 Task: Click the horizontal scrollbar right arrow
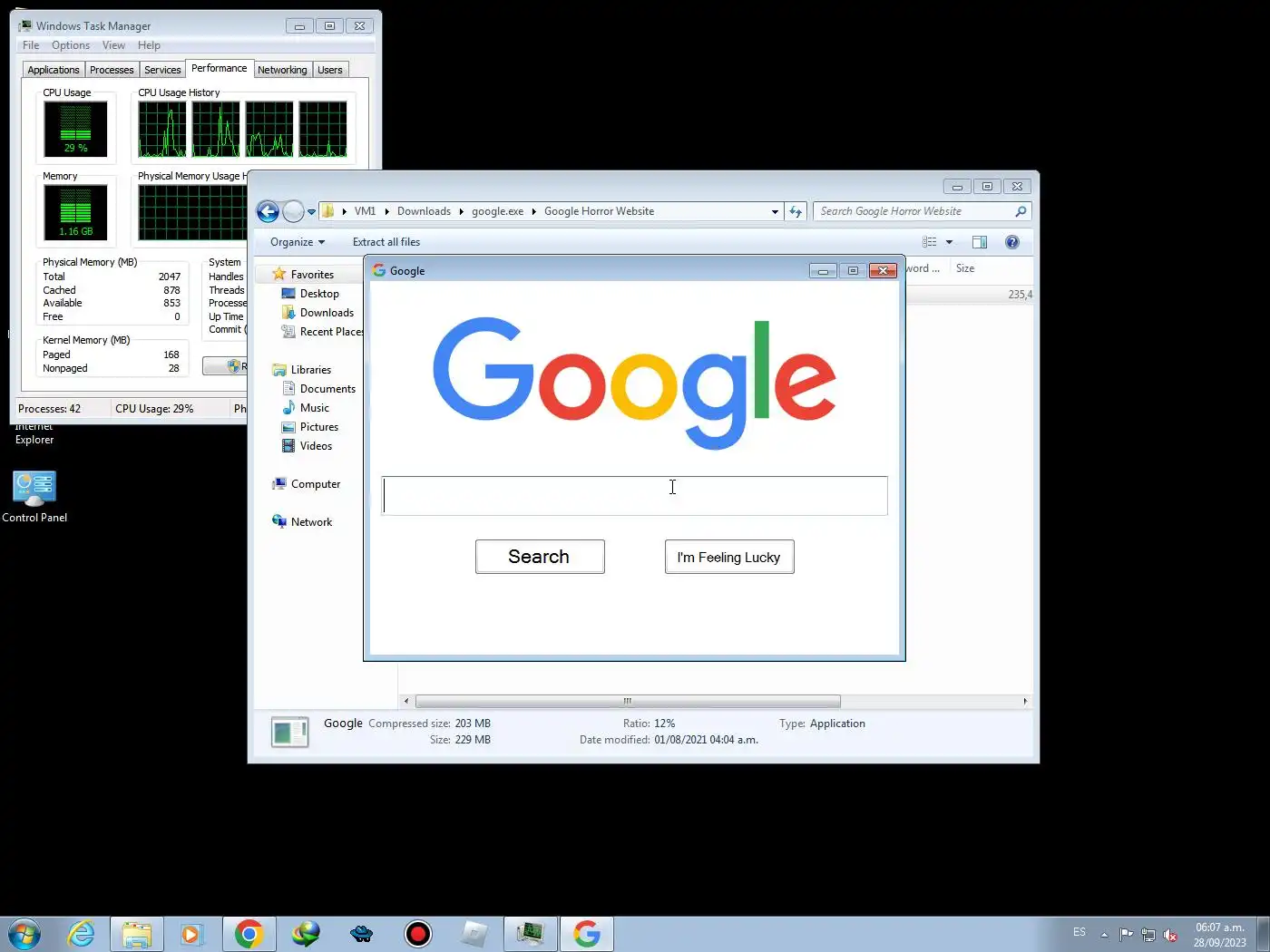(1025, 701)
